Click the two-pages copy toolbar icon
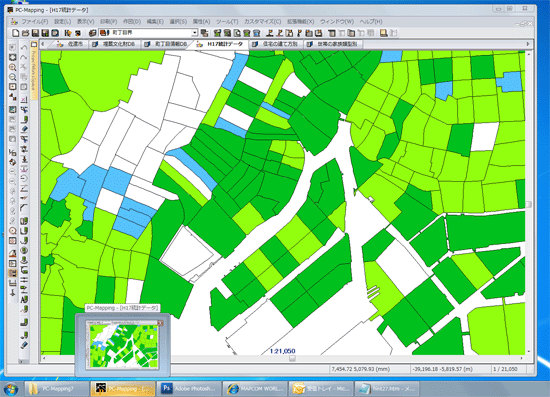550x397 pixels. point(351,33)
